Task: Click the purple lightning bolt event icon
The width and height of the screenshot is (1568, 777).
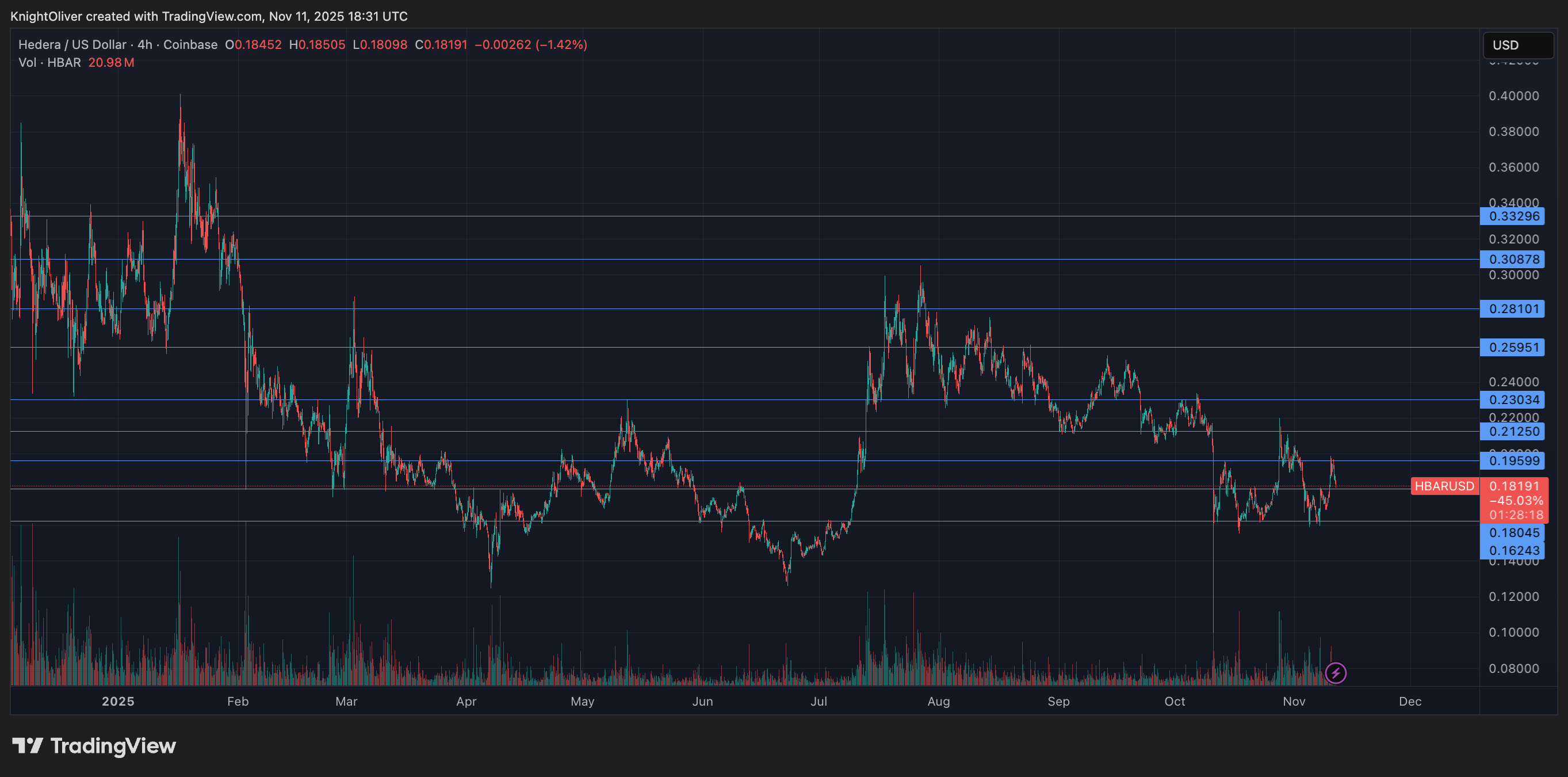Action: point(1336,673)
